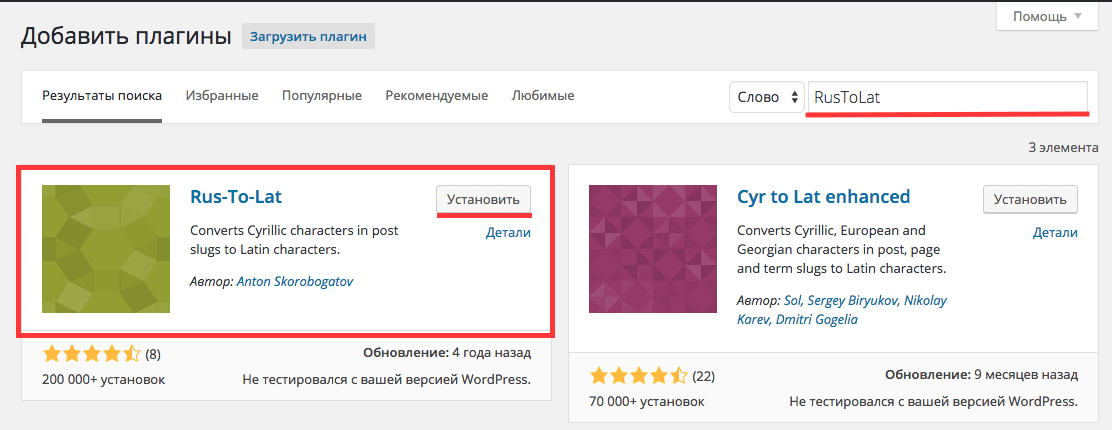Open the Популярные tab

point(322,96)
